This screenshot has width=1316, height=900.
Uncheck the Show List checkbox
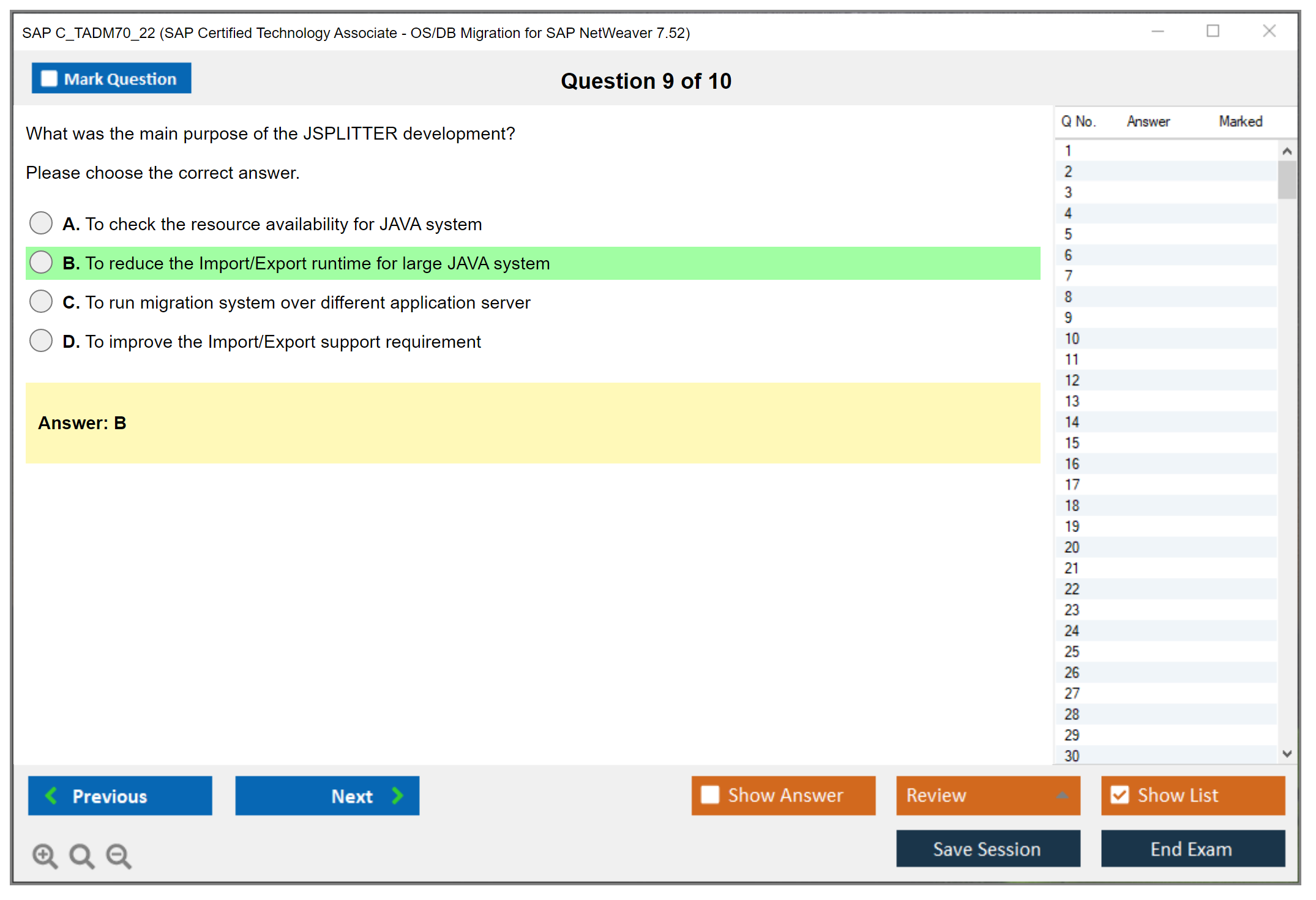pos(1120,795)
